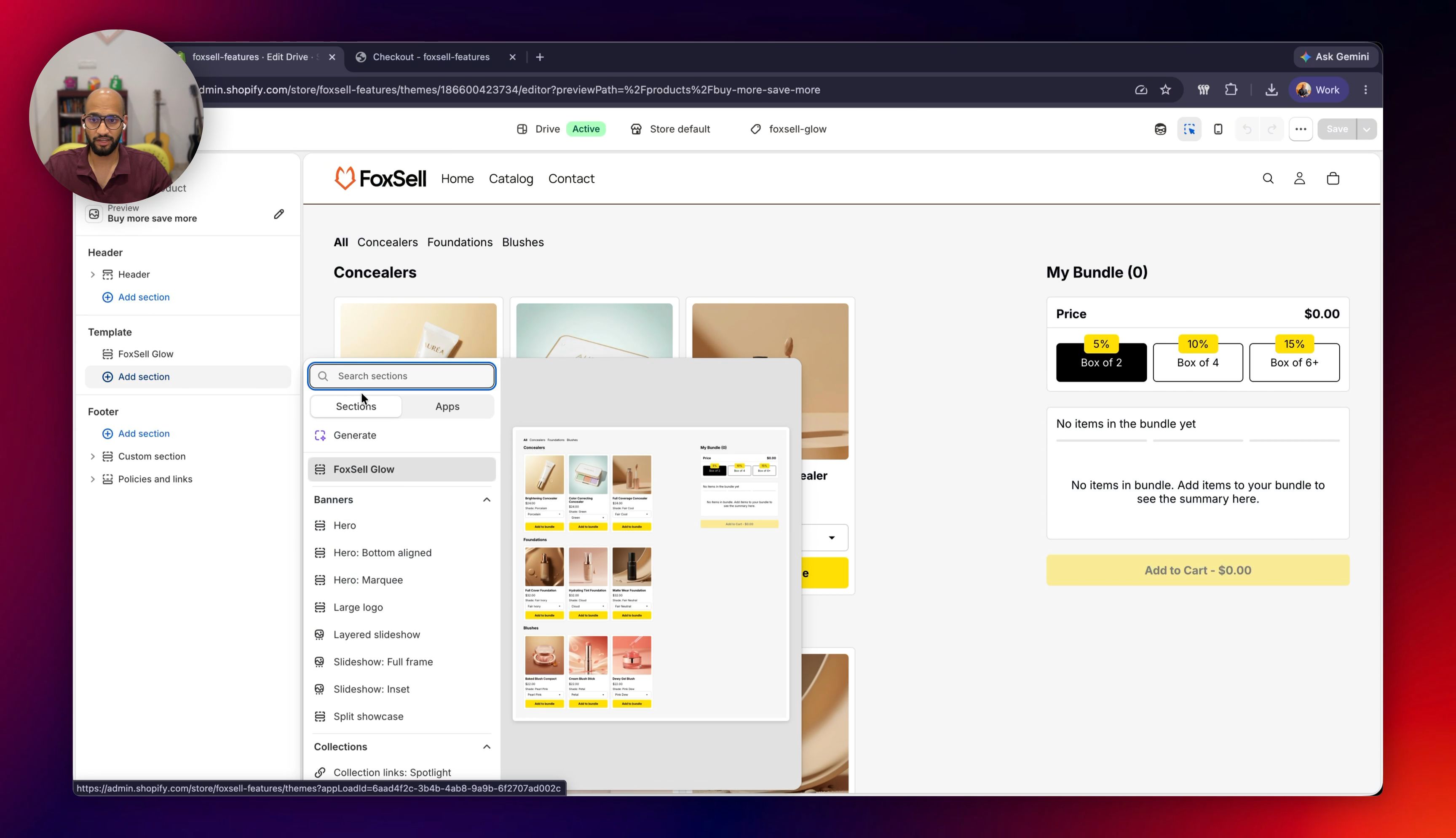Bookmark this page with the star icon

coord(1165,90)
